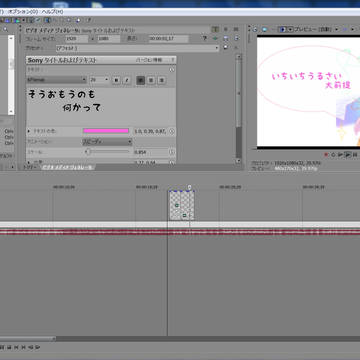Image resolution: width=360 pixels, height=360 pixels.
Task: Click the left panel vertical scrollbar
Action: coord(11,75)
